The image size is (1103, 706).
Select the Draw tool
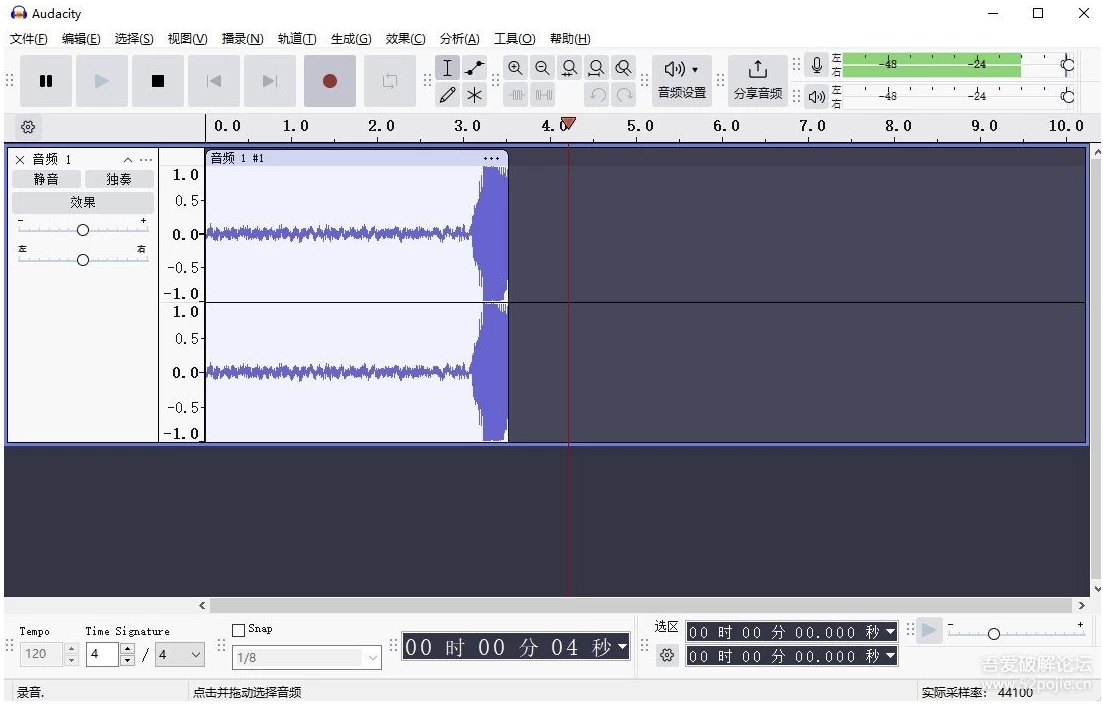447,95
